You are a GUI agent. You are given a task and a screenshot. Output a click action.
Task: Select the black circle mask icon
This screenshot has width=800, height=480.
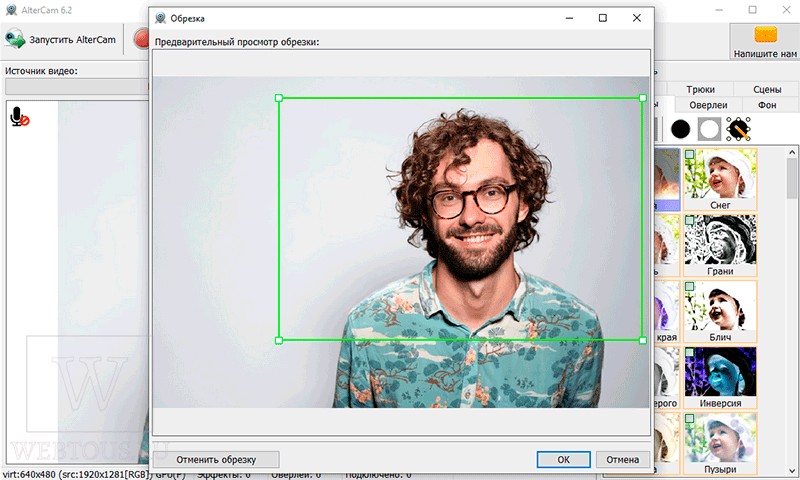pos(680,129)
